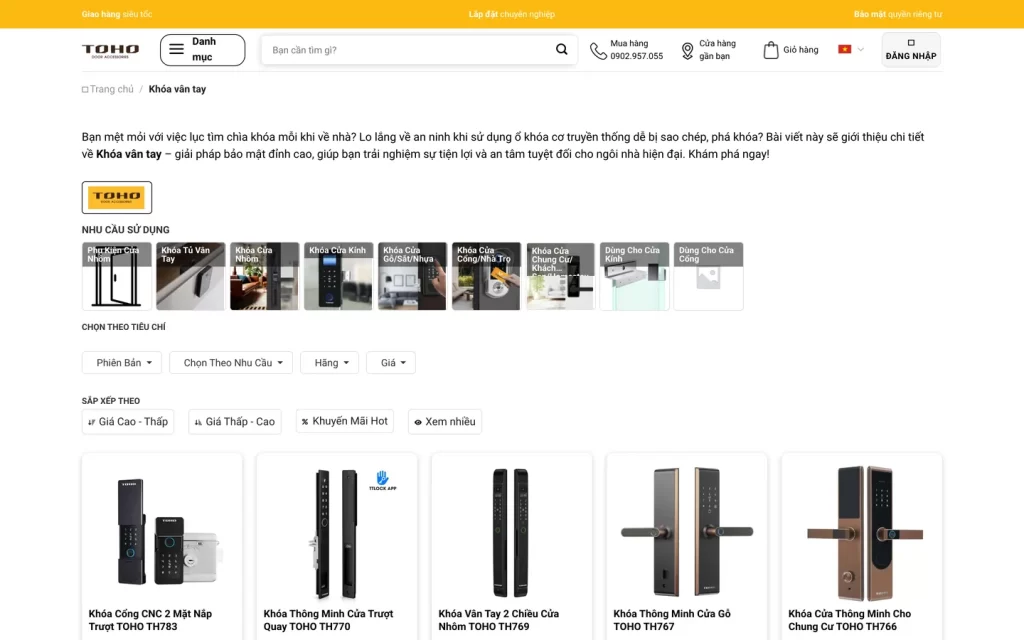Viewport: 1024px width, 640px height.
Task: Sort by Khuyến Mãi Hot
Action: (345, 421)
